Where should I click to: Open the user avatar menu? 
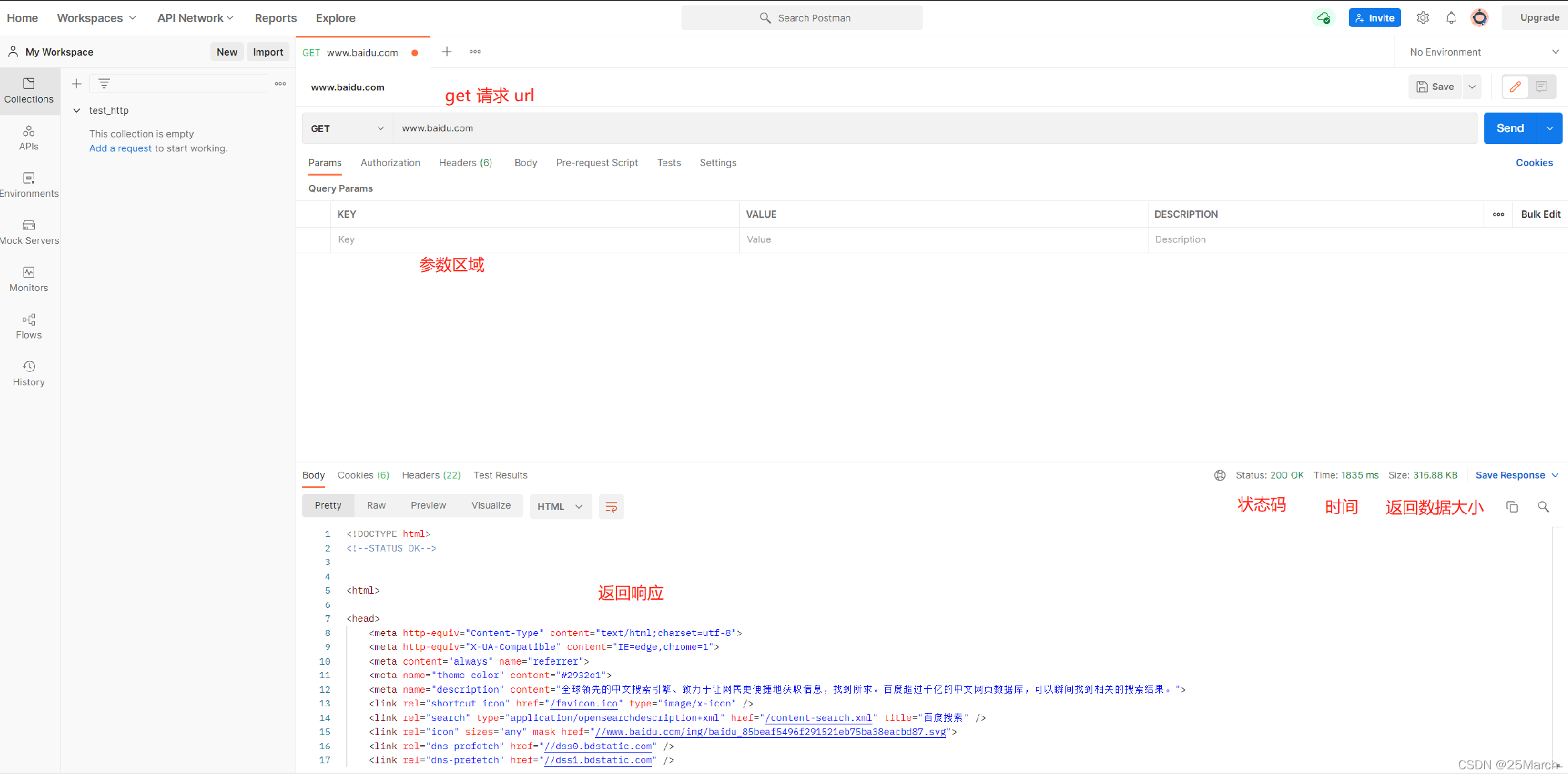pos(1480,18)
